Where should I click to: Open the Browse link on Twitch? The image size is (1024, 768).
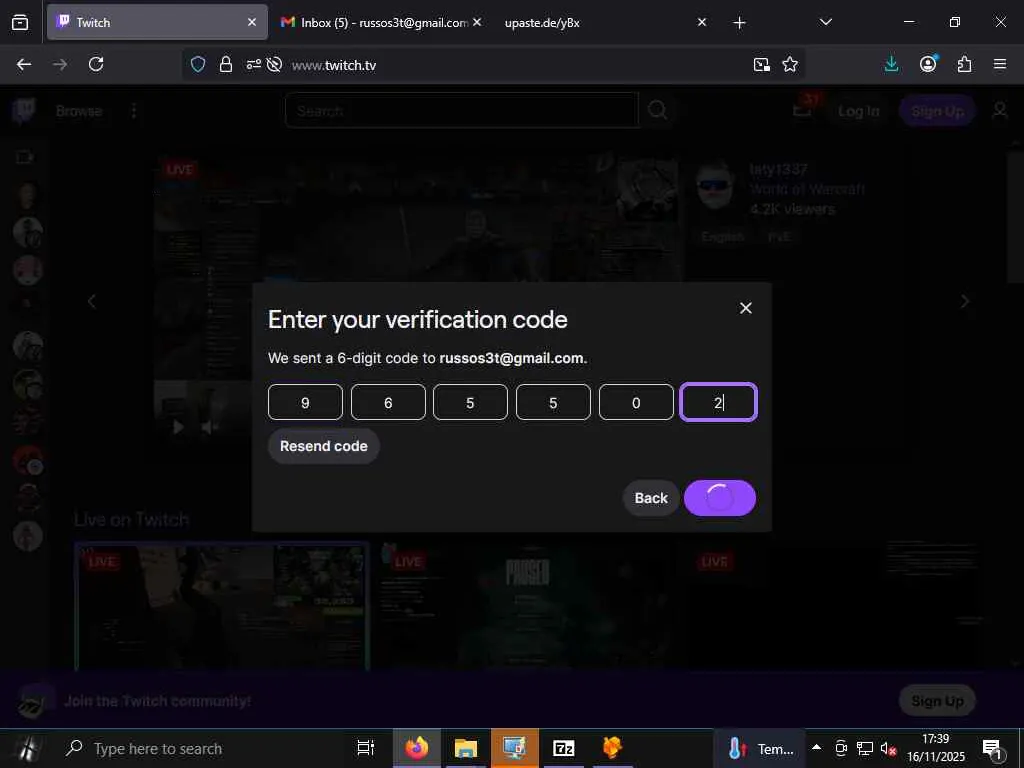point(79,111)
